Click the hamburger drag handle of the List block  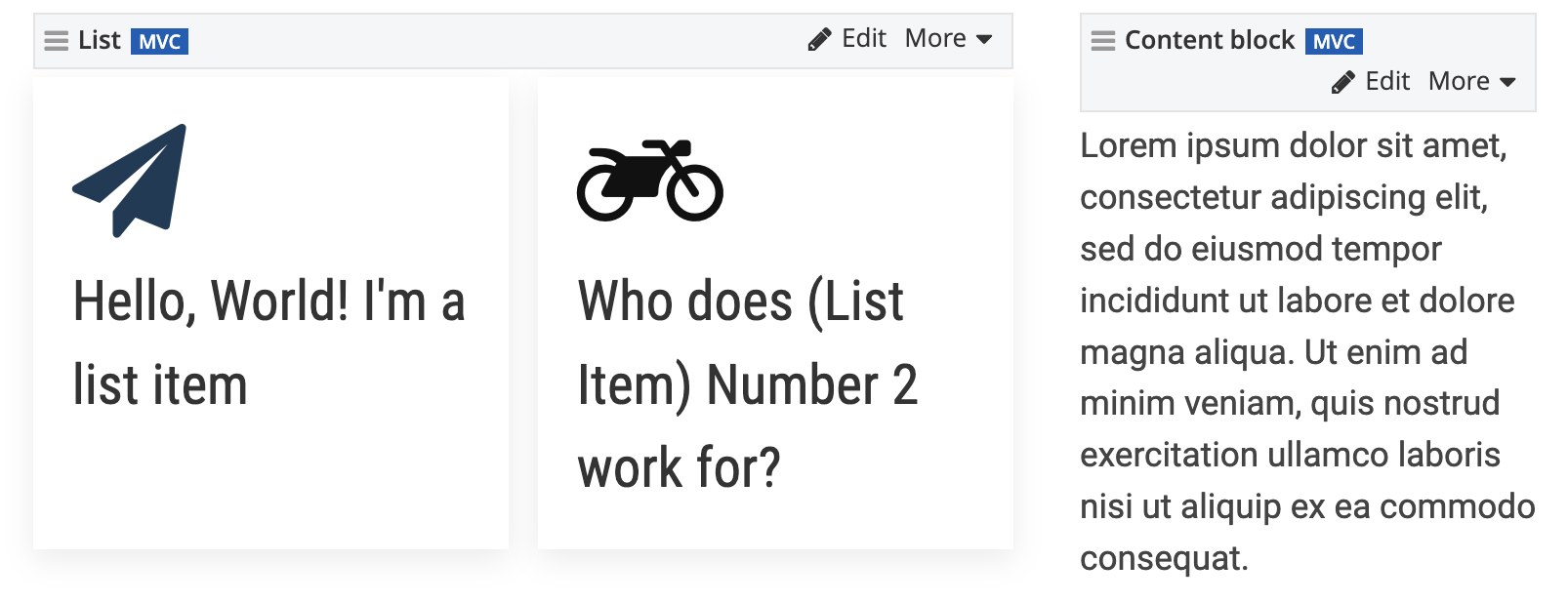tap(56, 41)
